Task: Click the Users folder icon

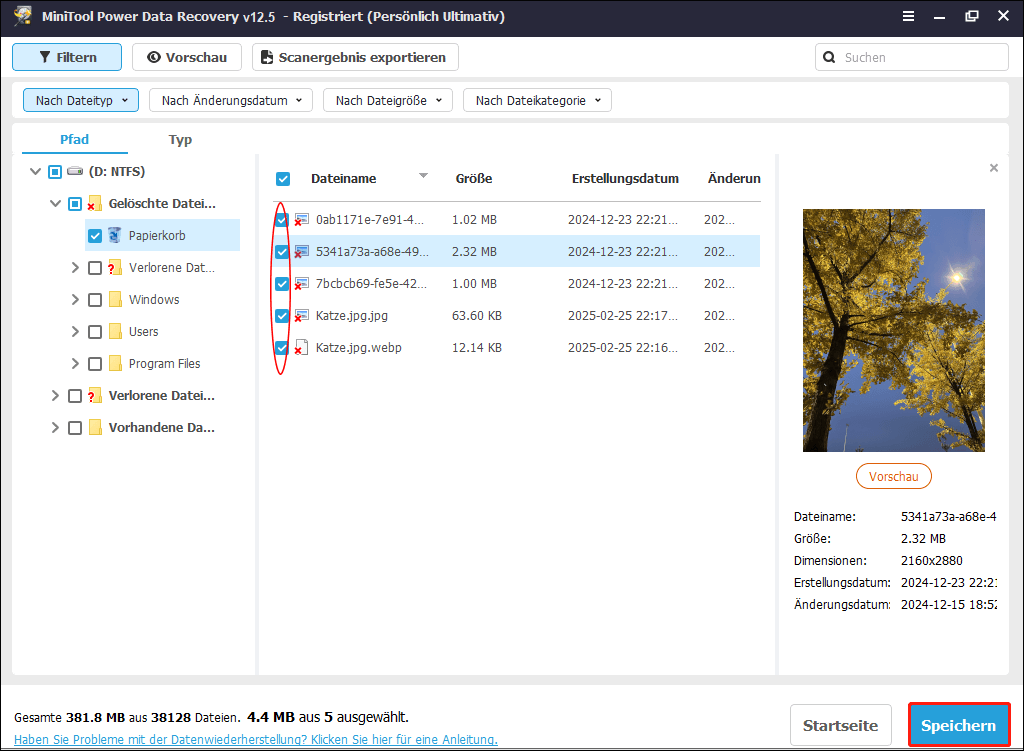Action: [x=115, y=331]
